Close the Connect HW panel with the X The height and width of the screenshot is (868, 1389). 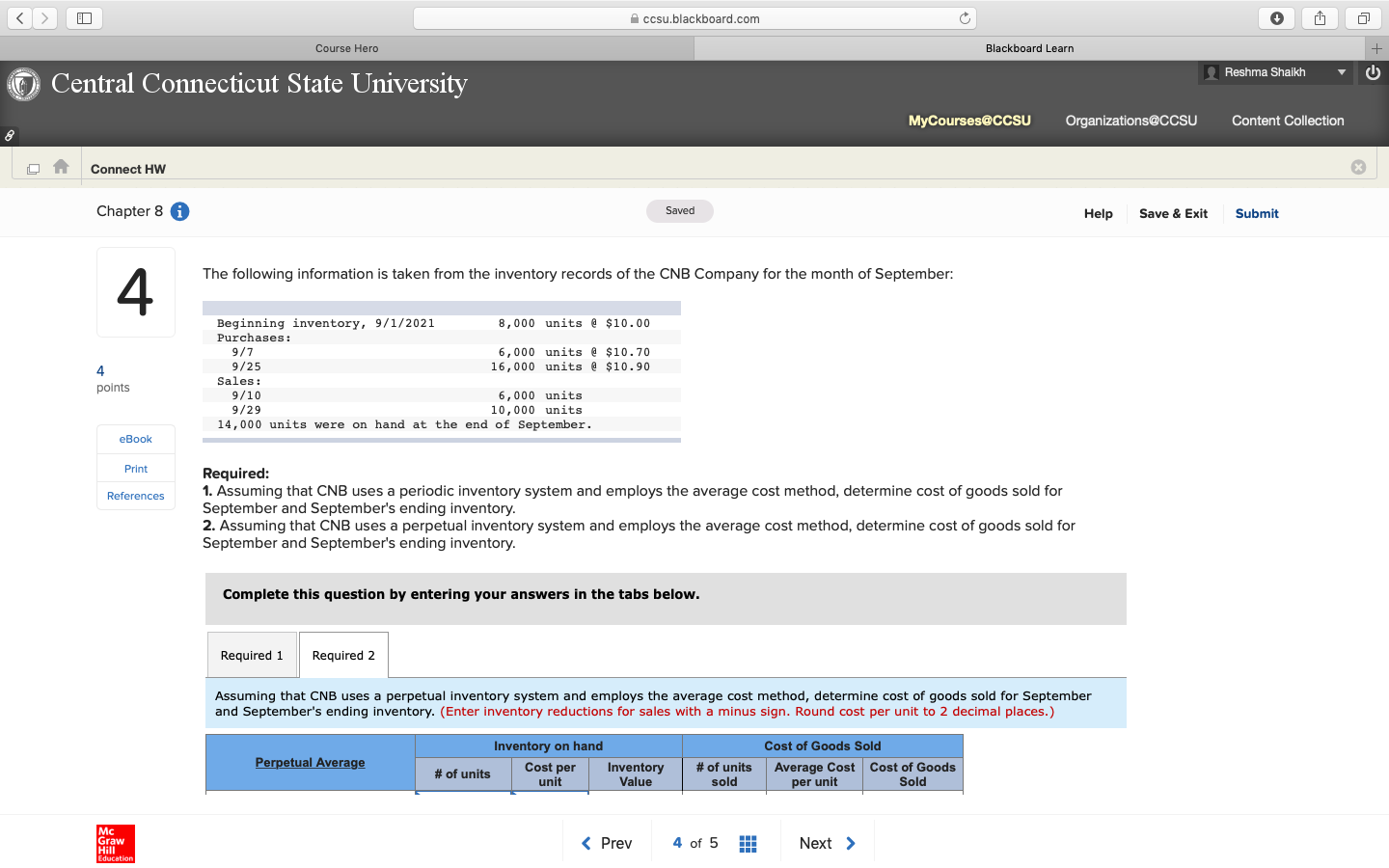click(x=1358, y=166)
